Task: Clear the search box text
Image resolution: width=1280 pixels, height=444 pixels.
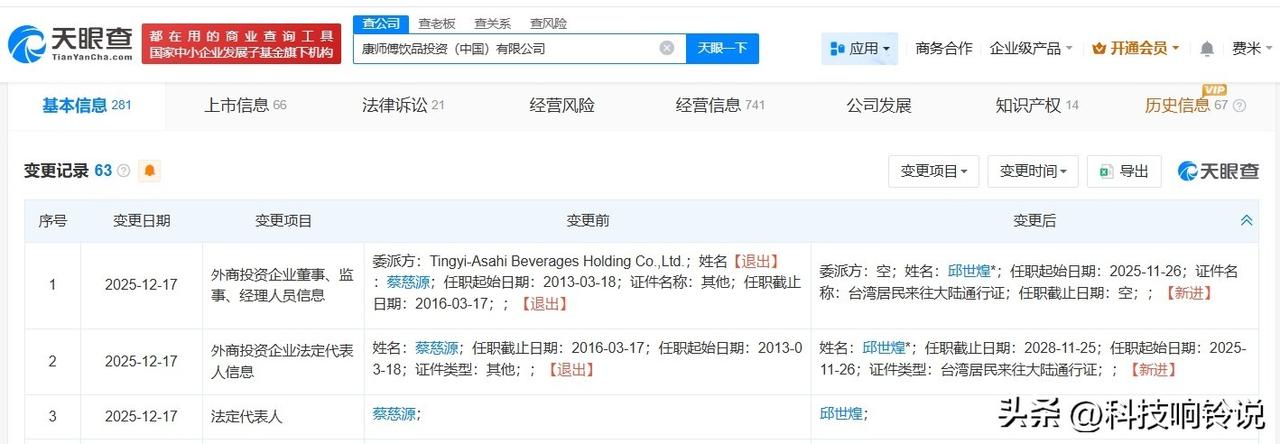Action: pos(667,48)
